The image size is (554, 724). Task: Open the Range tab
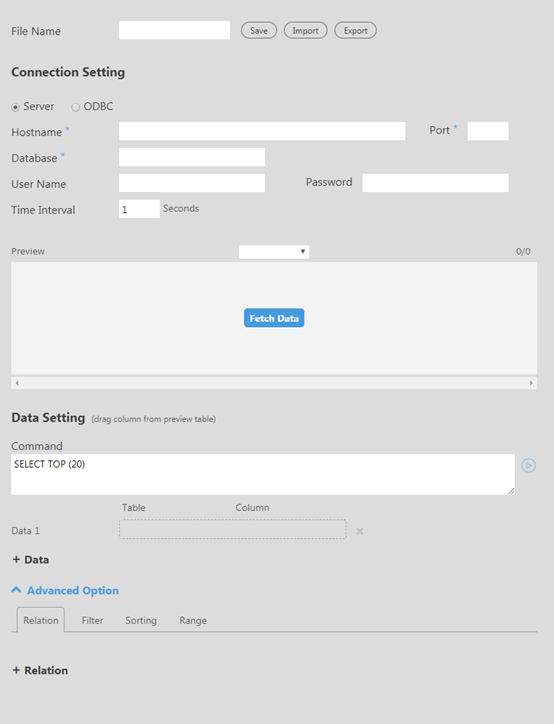[193, 621]
